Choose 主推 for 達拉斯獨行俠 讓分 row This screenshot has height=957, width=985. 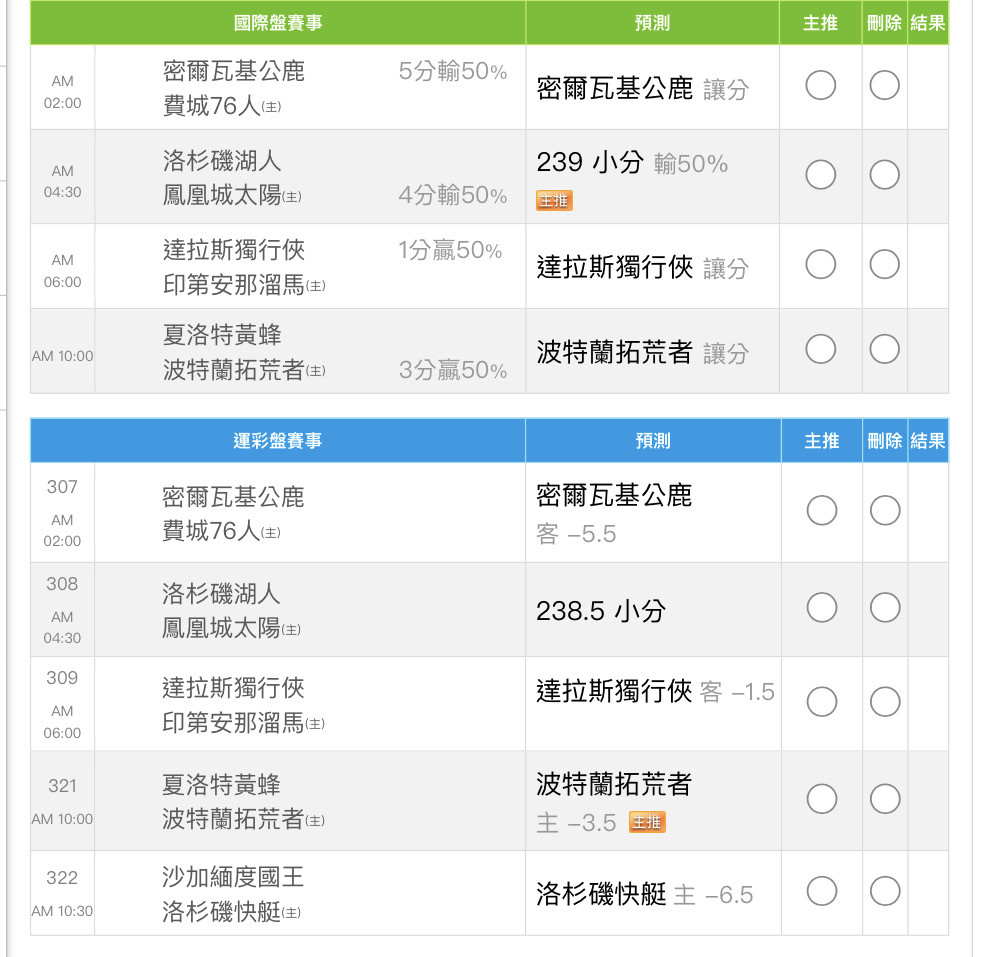pos(820,265)
